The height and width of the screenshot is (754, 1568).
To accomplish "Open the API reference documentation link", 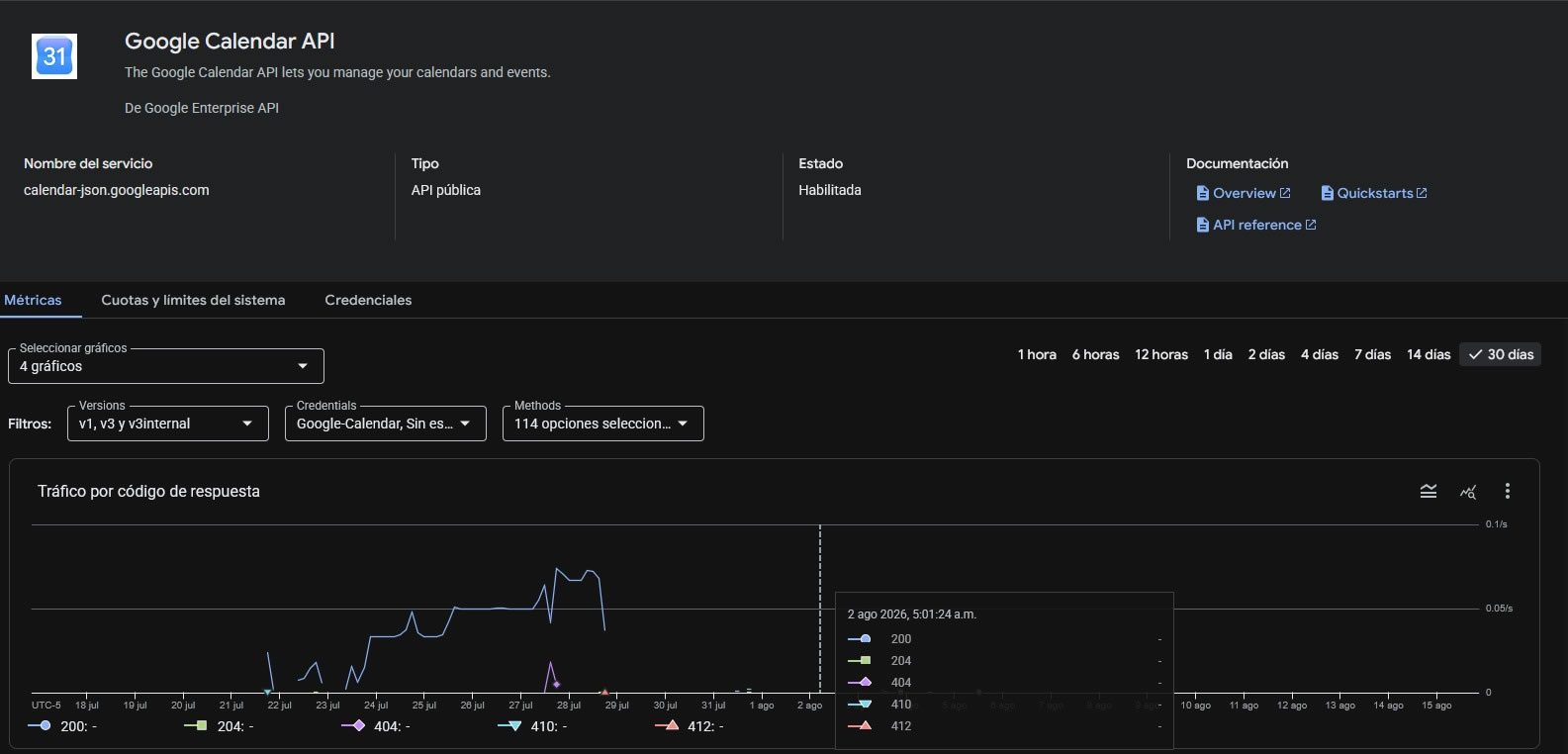I will click(x=1256, y=225).
